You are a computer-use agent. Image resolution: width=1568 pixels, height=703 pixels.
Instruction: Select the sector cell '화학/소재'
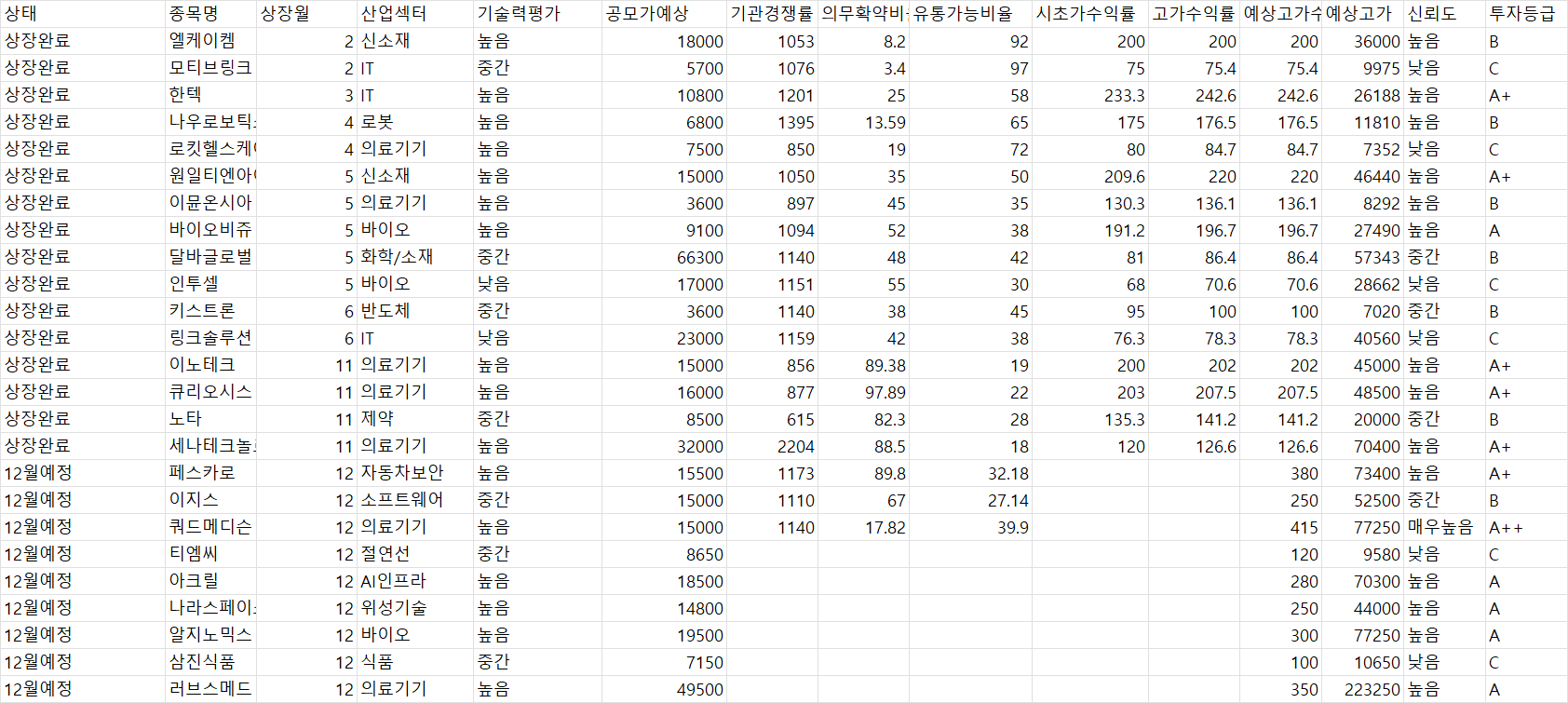[415, 257]
